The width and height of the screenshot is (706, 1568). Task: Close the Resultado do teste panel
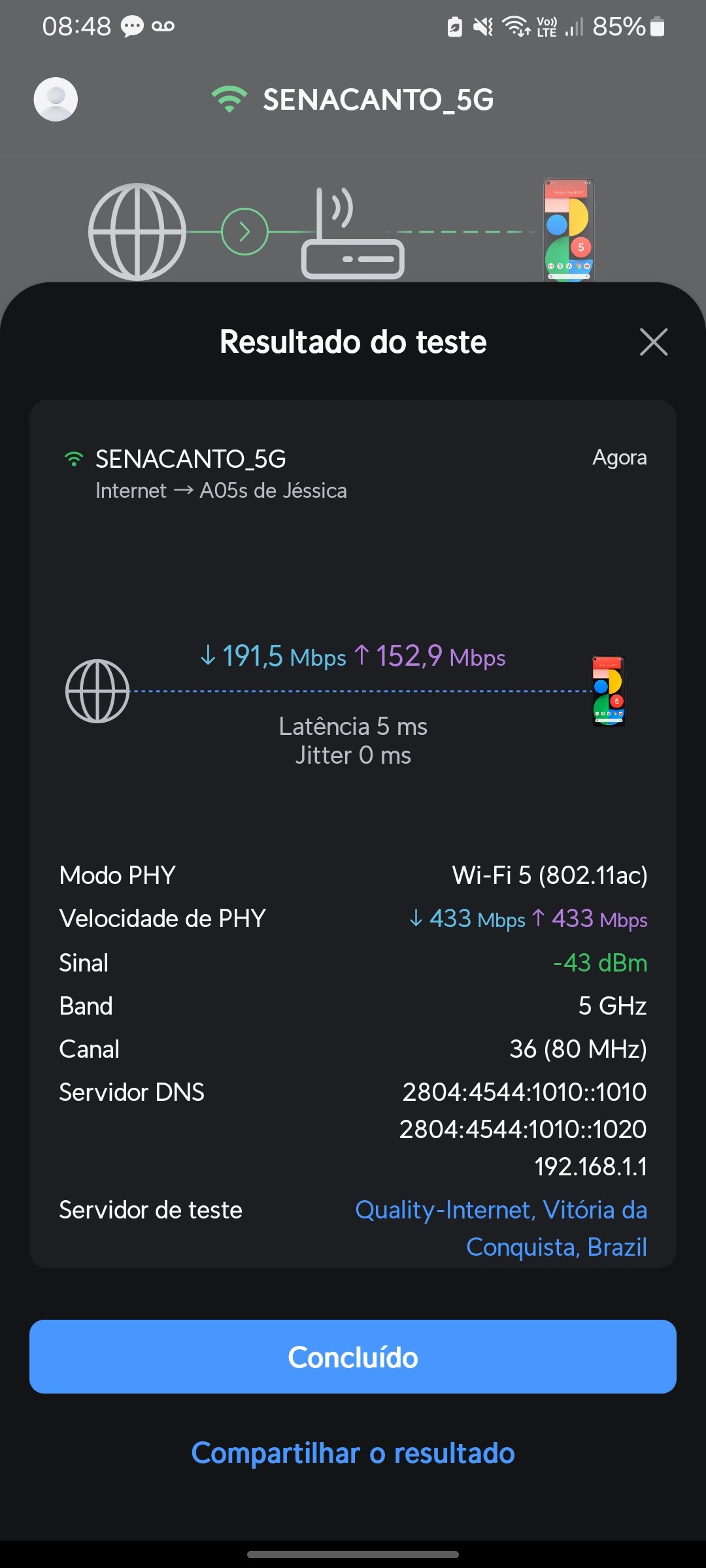(653, 342)
